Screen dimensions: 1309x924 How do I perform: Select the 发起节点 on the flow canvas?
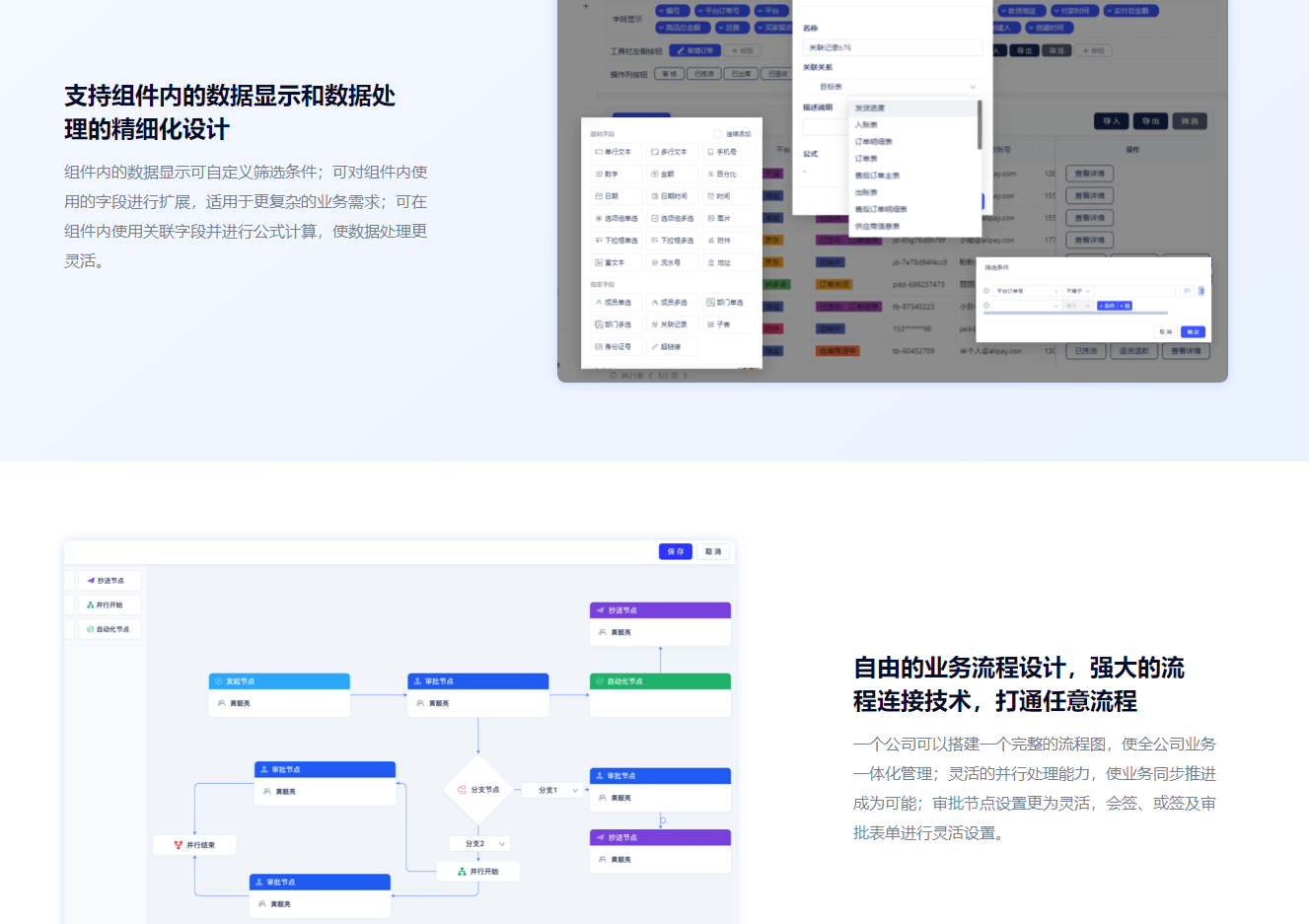pos(279,694)
